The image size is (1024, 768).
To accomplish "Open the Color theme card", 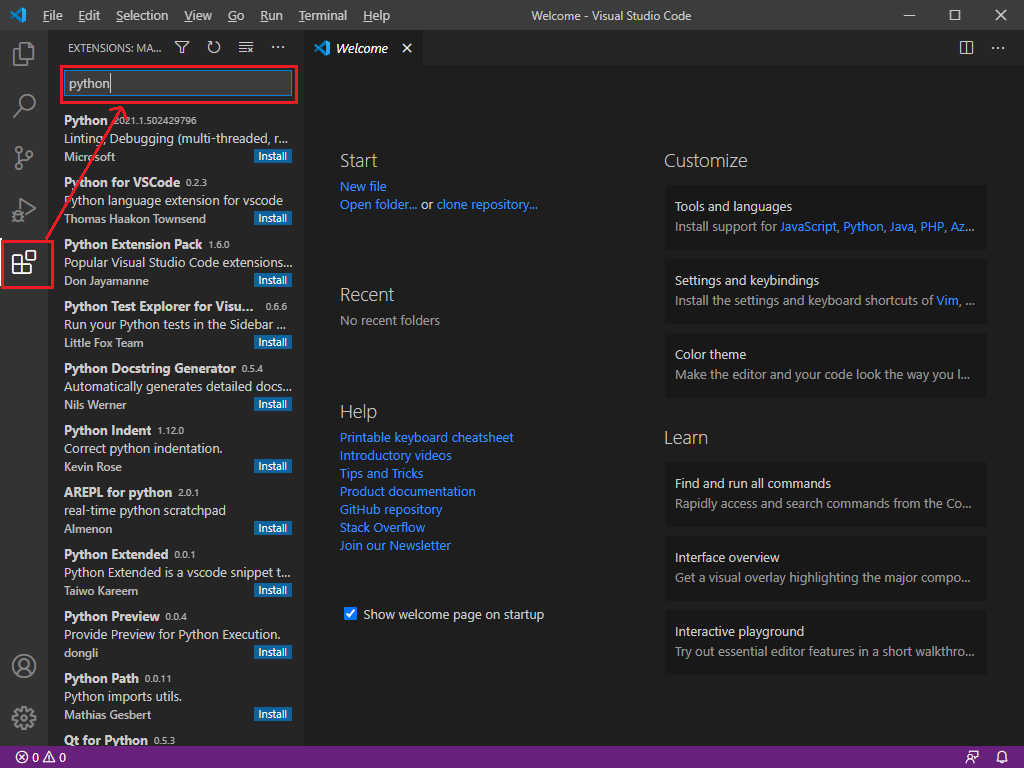I will (825, 365).
